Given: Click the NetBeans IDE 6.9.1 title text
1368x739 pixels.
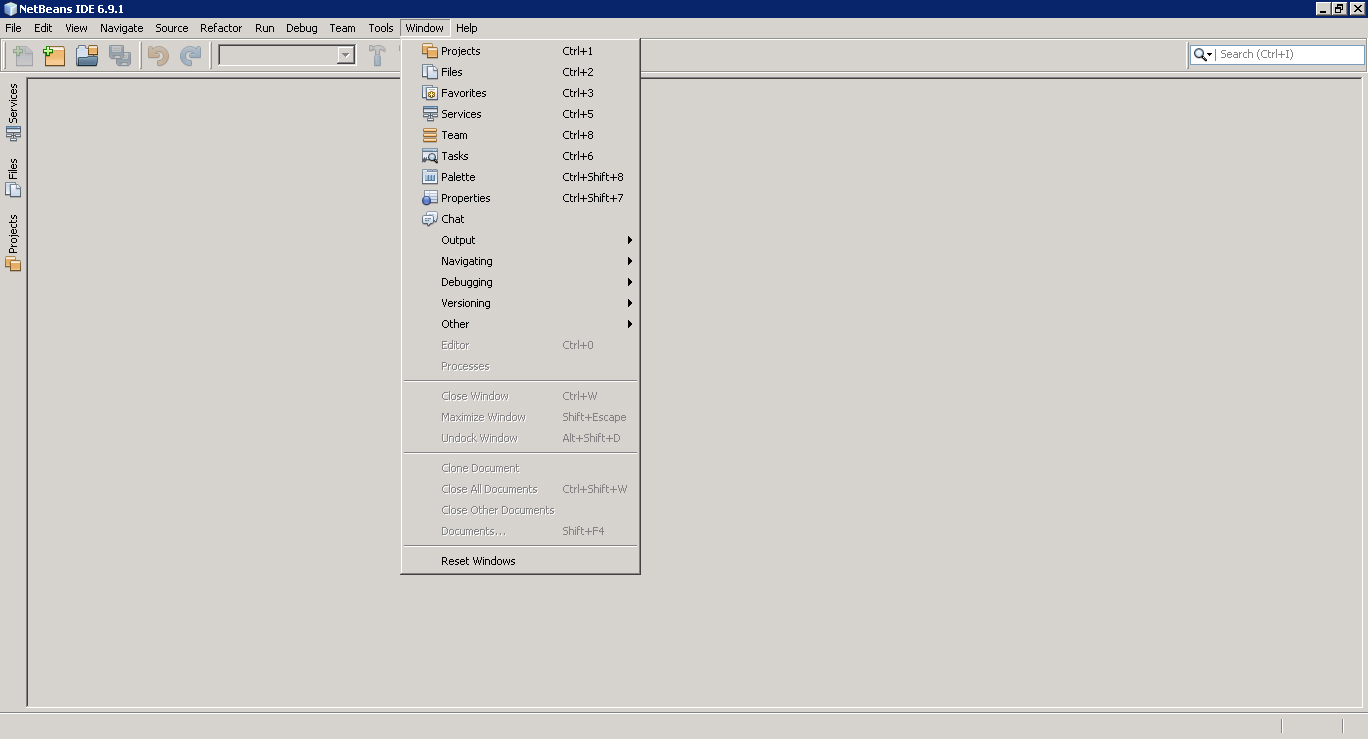Looking at the screenshot, I should point(71,9).
